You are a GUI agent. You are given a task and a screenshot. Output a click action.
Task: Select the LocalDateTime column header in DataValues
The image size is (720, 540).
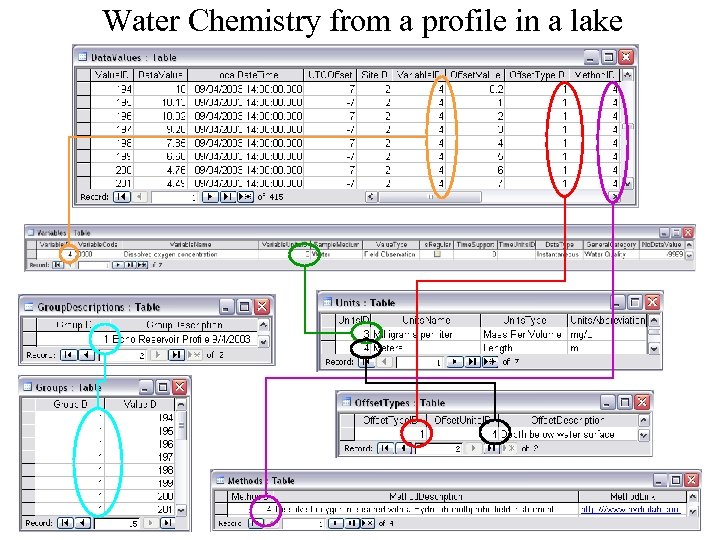(x=245, y=74)
